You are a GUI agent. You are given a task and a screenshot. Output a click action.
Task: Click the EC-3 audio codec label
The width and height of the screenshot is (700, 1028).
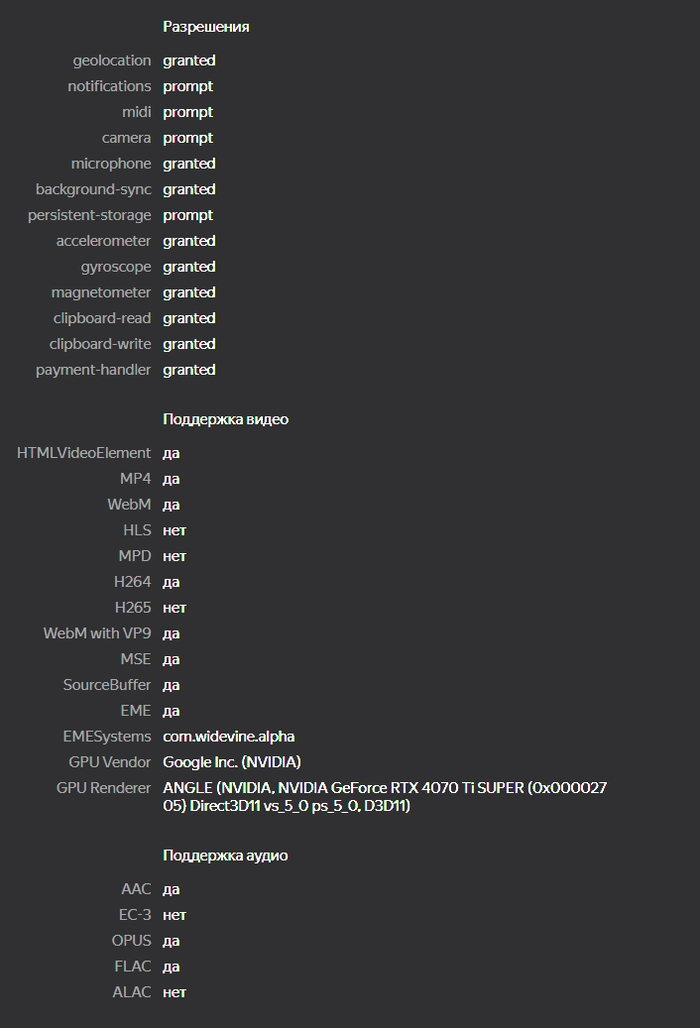click(x=135, y=915)
